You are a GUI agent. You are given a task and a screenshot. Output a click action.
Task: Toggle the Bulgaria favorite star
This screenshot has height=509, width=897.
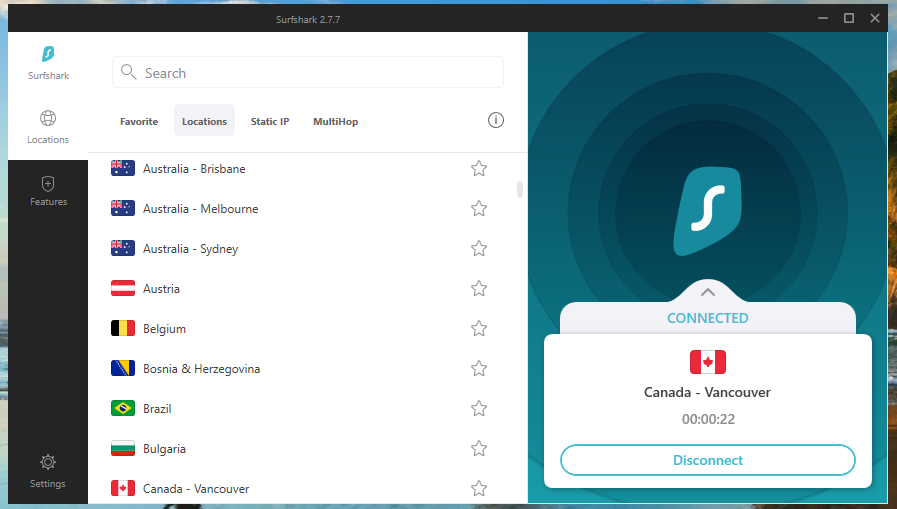(x=479, y=449)
